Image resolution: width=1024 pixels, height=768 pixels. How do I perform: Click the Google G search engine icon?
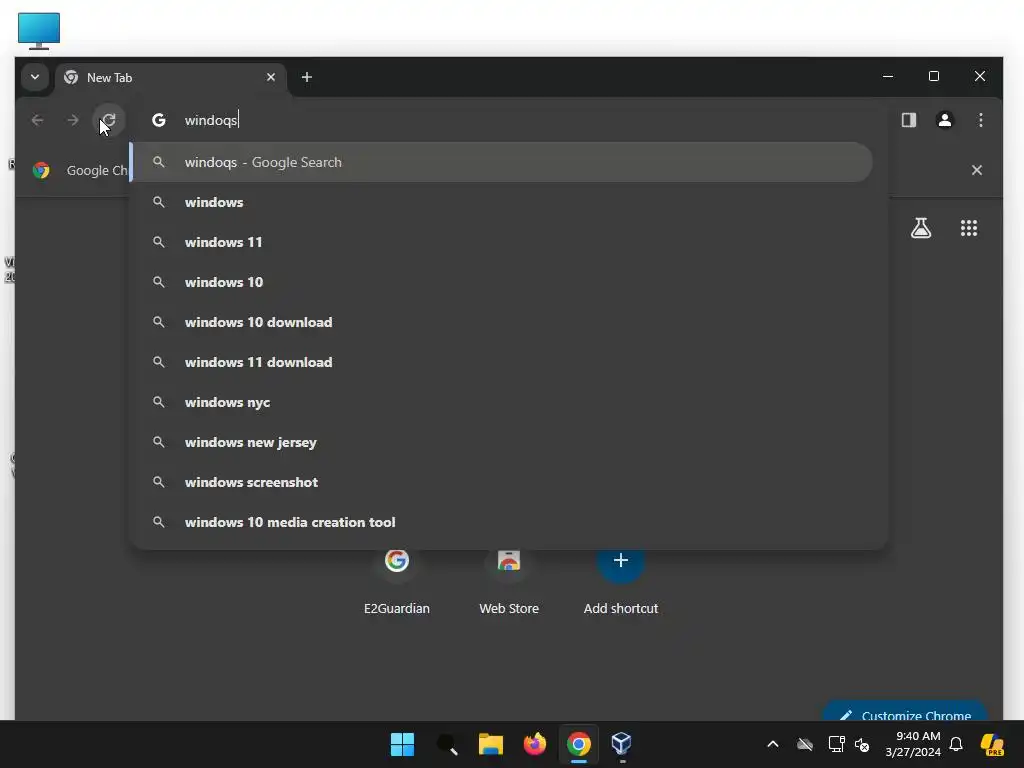(x=159, y=120)
